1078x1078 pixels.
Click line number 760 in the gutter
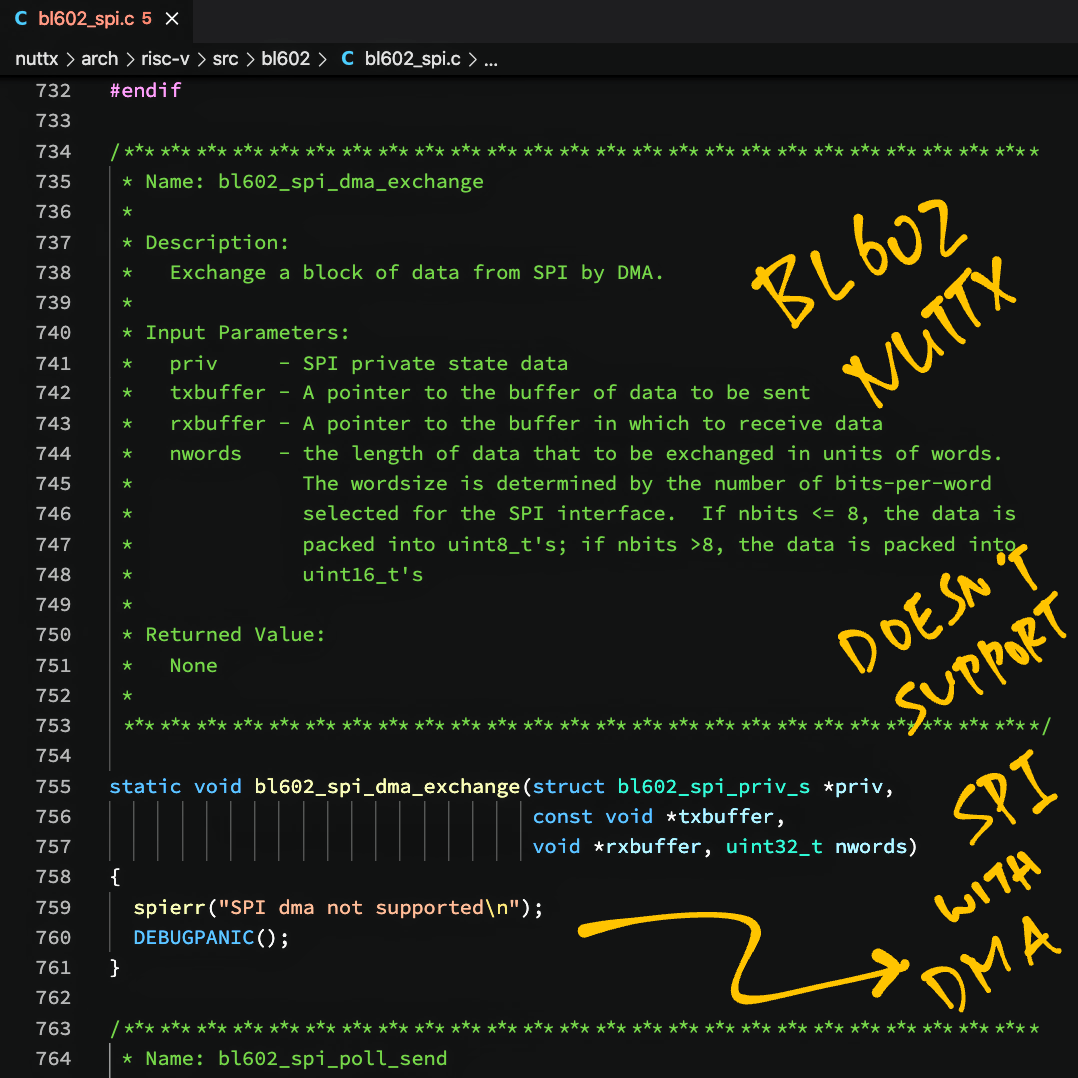click(53, 938)
